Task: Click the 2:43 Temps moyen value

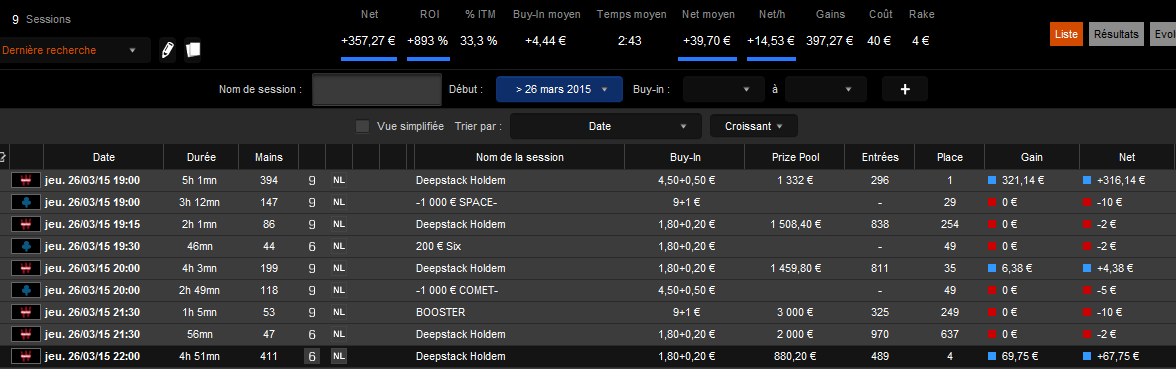Action: [x=630, y=41]
